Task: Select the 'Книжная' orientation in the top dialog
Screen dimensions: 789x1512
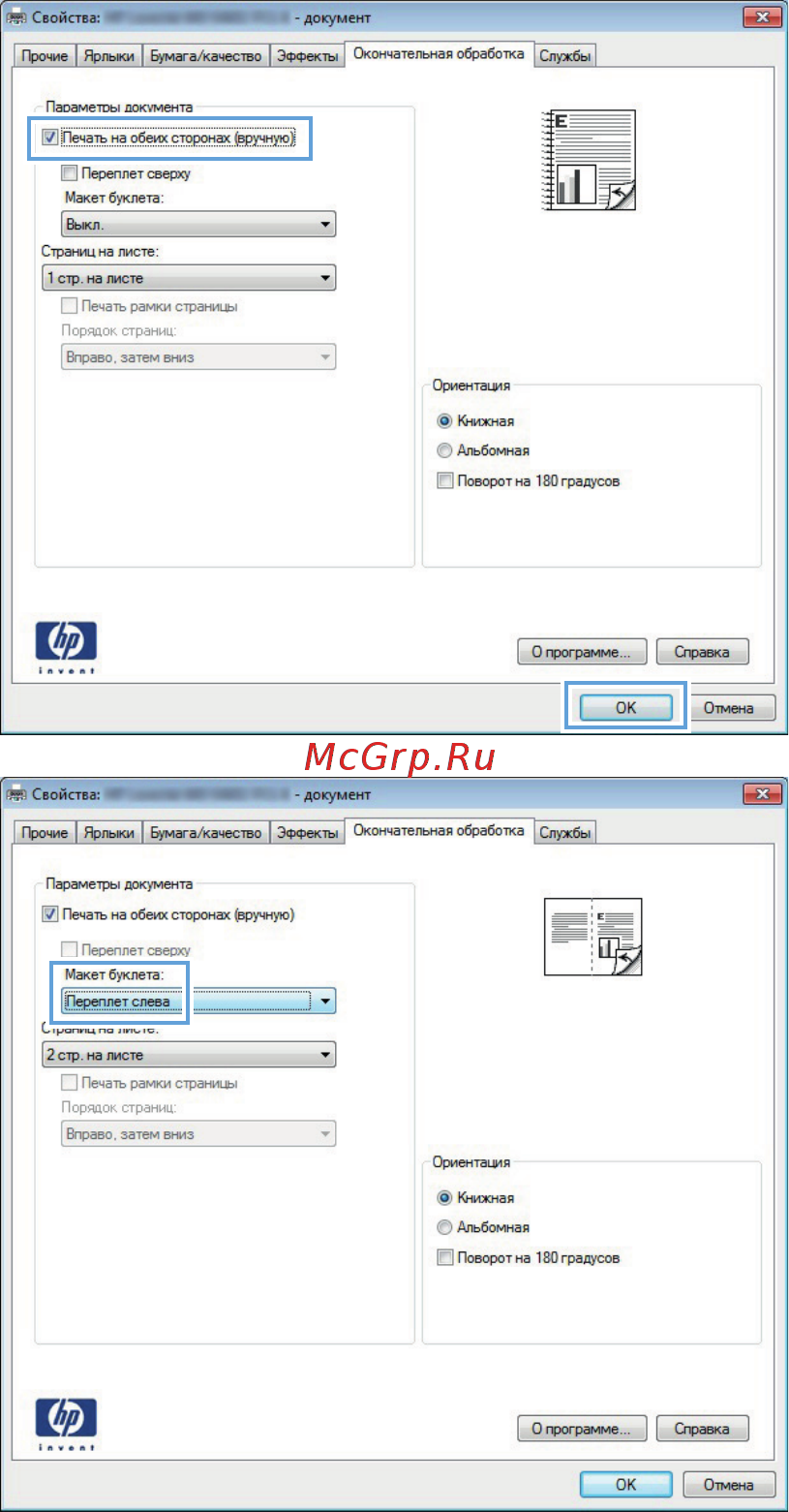Action: (444, 421)
